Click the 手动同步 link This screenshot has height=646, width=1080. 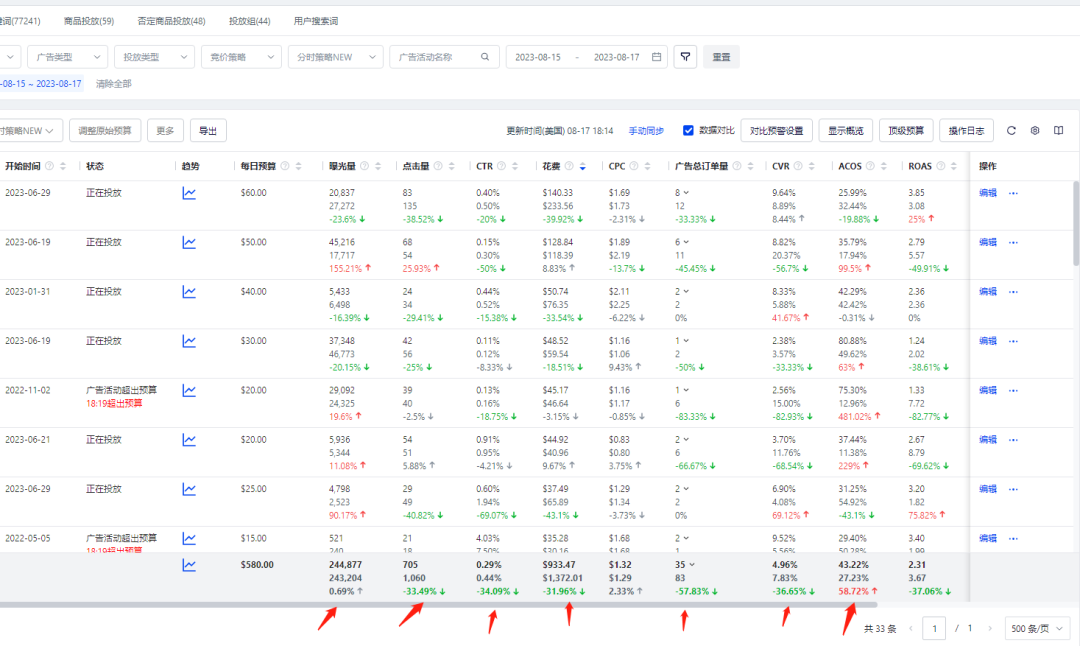[x=646, y=131]
